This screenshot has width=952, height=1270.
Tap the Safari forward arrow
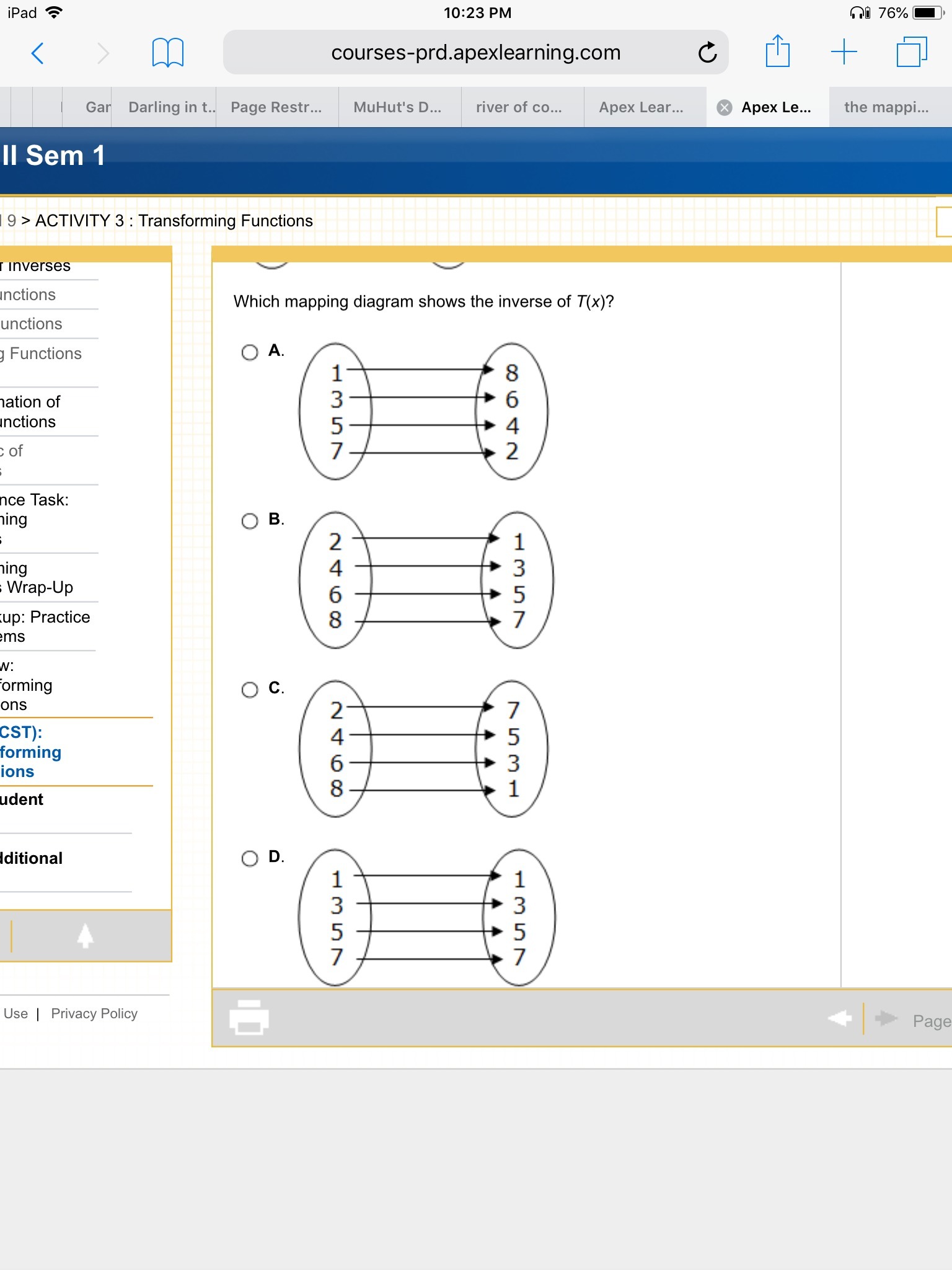(x=103, y=53)
